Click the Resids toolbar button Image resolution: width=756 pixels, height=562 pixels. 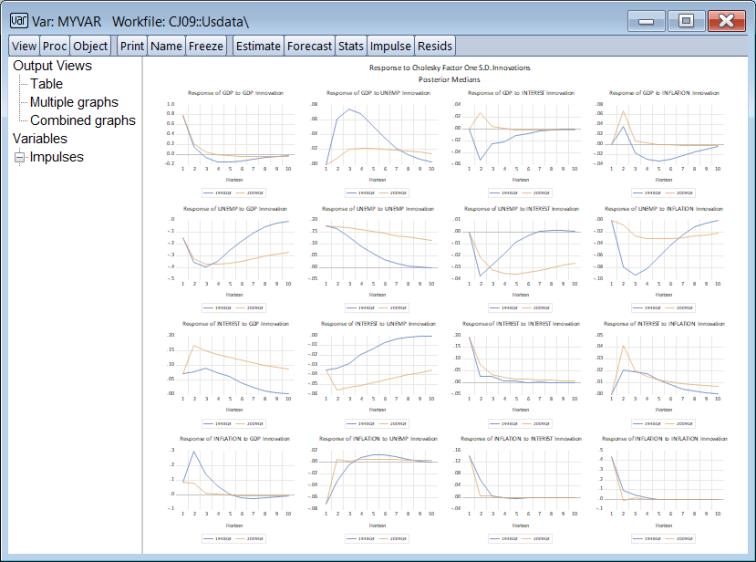(x=435, y=46)
